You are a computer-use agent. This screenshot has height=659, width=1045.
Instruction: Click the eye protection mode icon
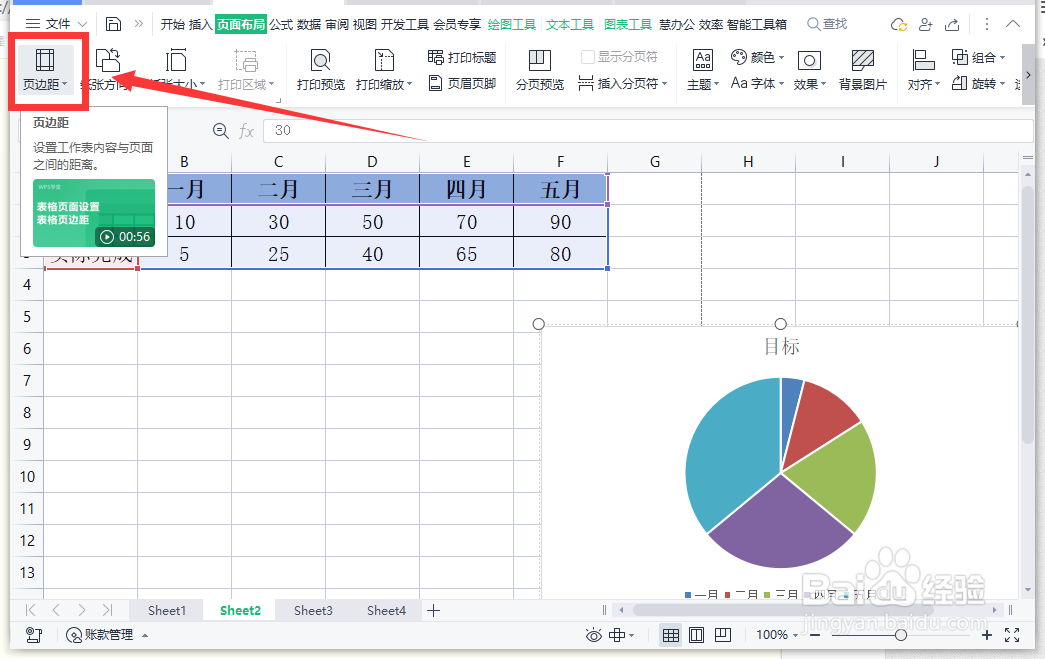593,635
